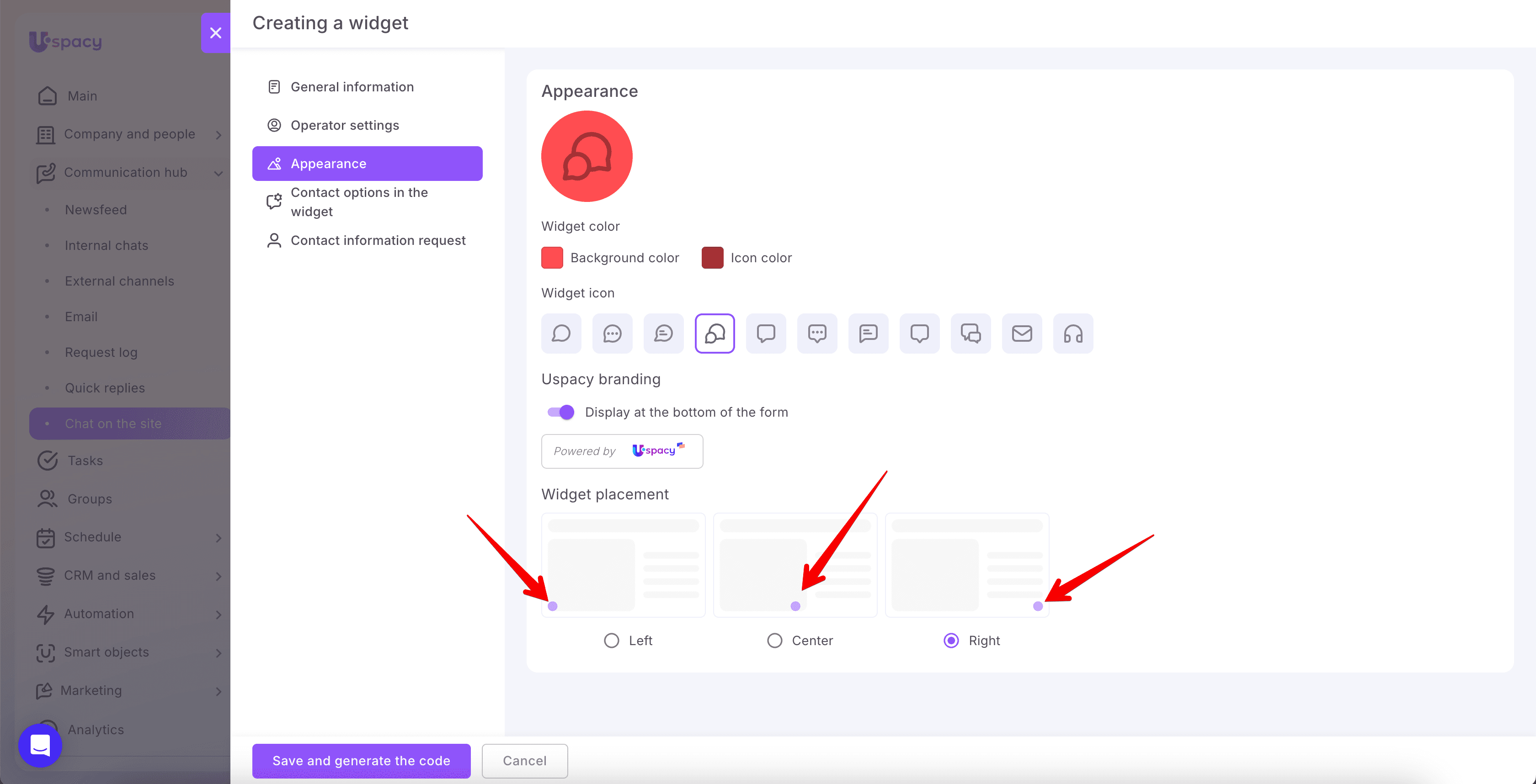1536x784 pixels.
Task: Close the widget creation panel
Action: click(216, 33)
